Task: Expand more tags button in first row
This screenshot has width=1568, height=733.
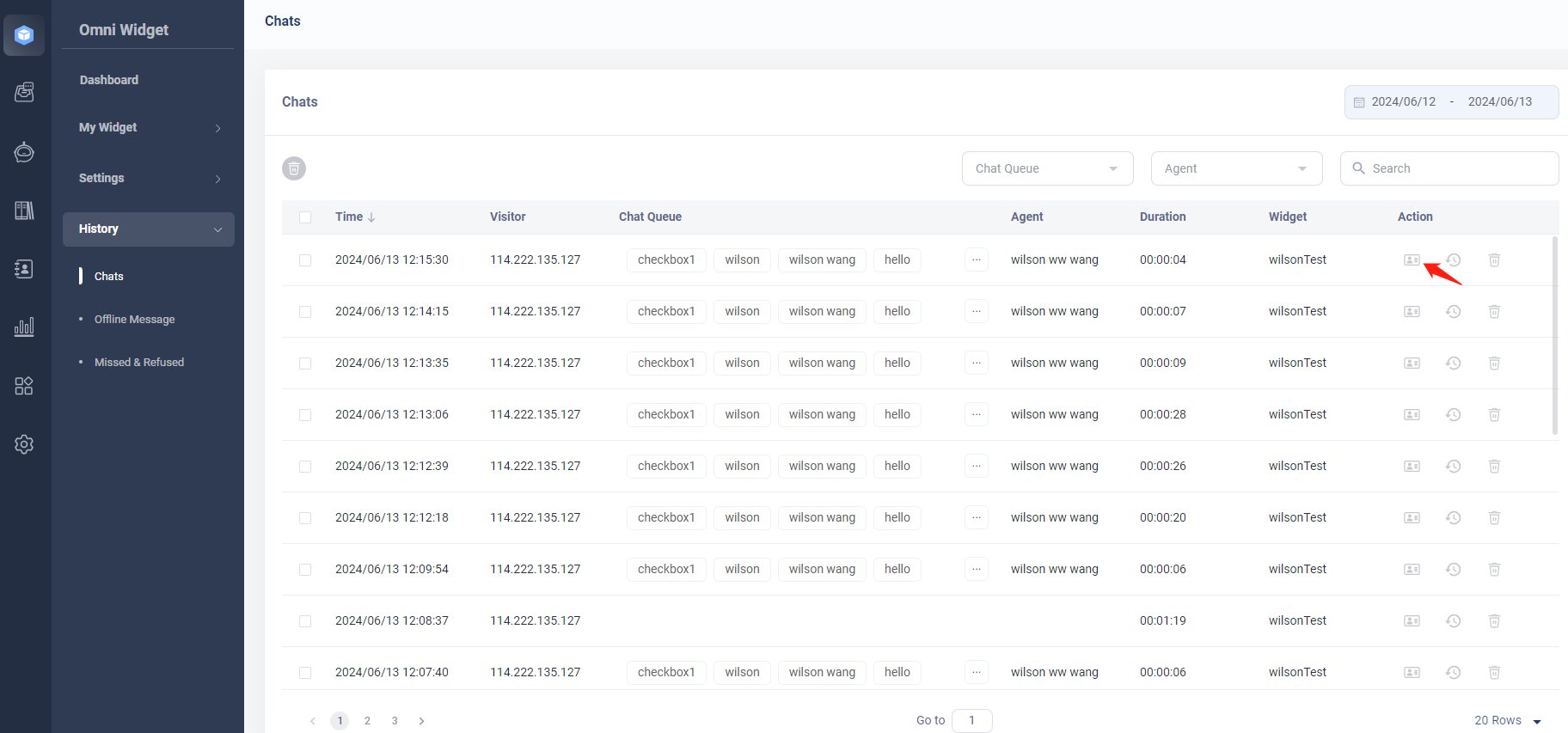Action: (x=976, y=260)
